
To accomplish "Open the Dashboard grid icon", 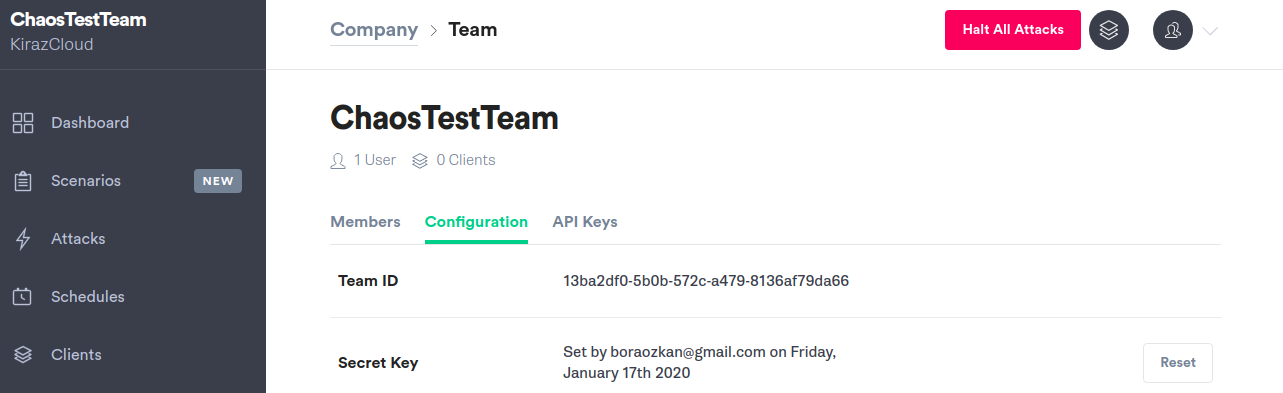I will (23, 123).
